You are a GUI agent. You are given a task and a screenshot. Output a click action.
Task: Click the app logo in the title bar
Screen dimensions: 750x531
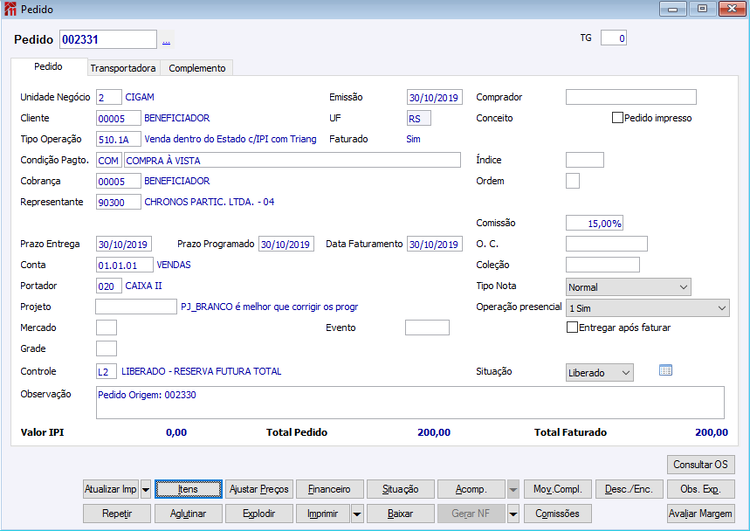pyautogui.click(x=10, y=9)
